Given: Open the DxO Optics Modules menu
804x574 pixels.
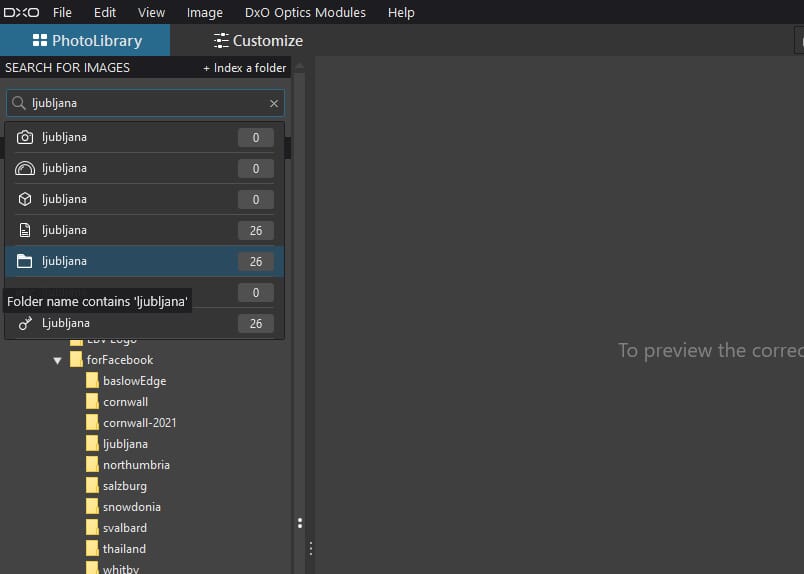Looking at the screenshot, I should point(305,12).
